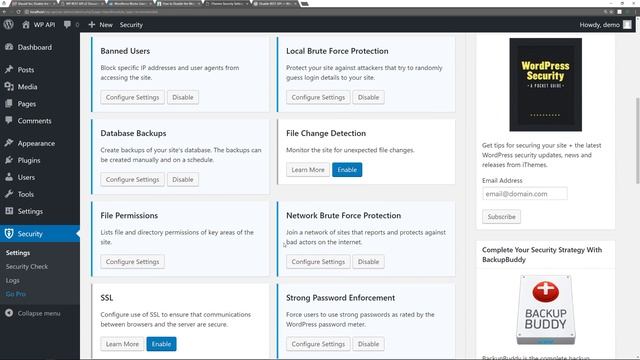Click Learn More for File Change Detection

(308, 169)
